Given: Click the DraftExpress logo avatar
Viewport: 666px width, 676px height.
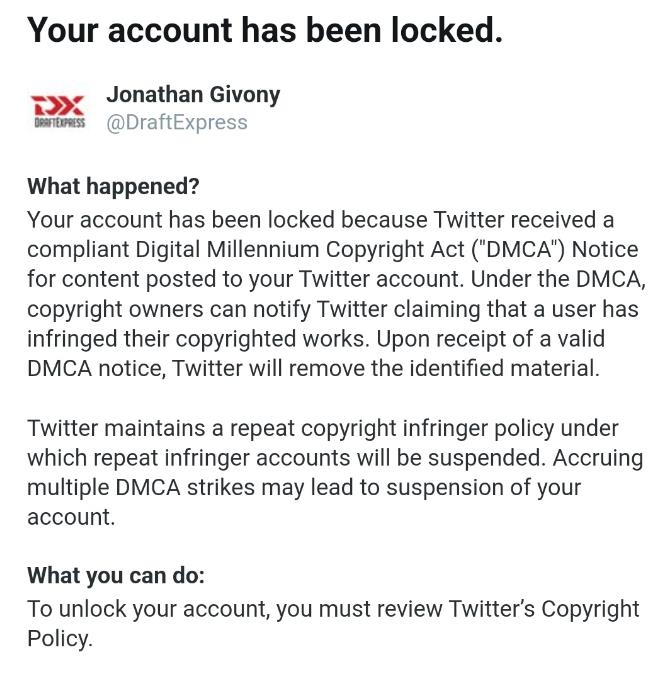Looking at the screenshot, I should tap(58, 109).
